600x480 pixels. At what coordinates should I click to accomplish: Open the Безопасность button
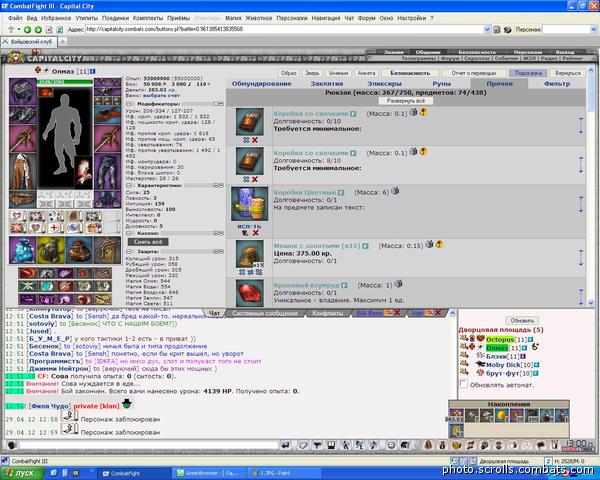point(410,73)
